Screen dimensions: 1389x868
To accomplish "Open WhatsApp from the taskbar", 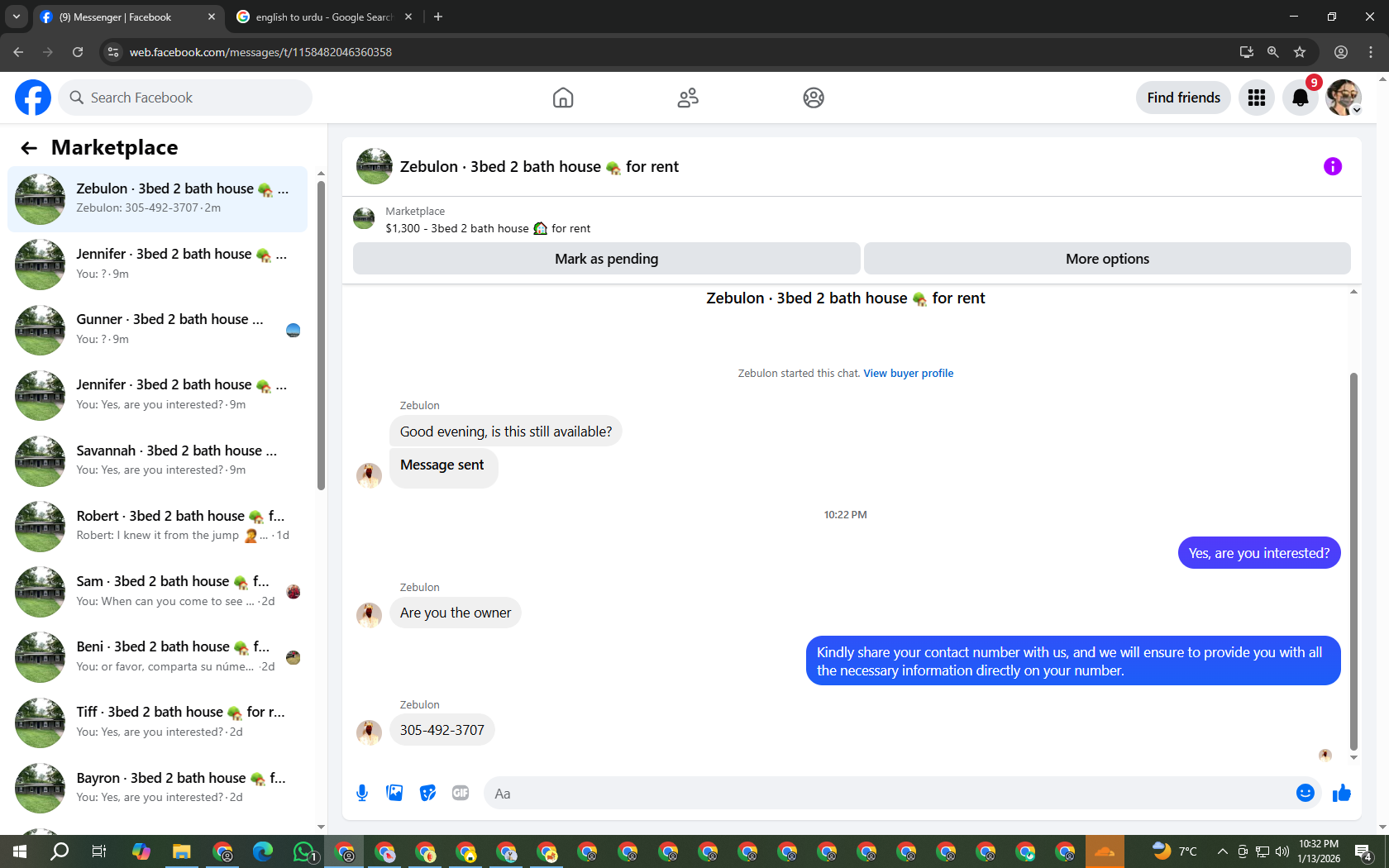I will [304, 851].
